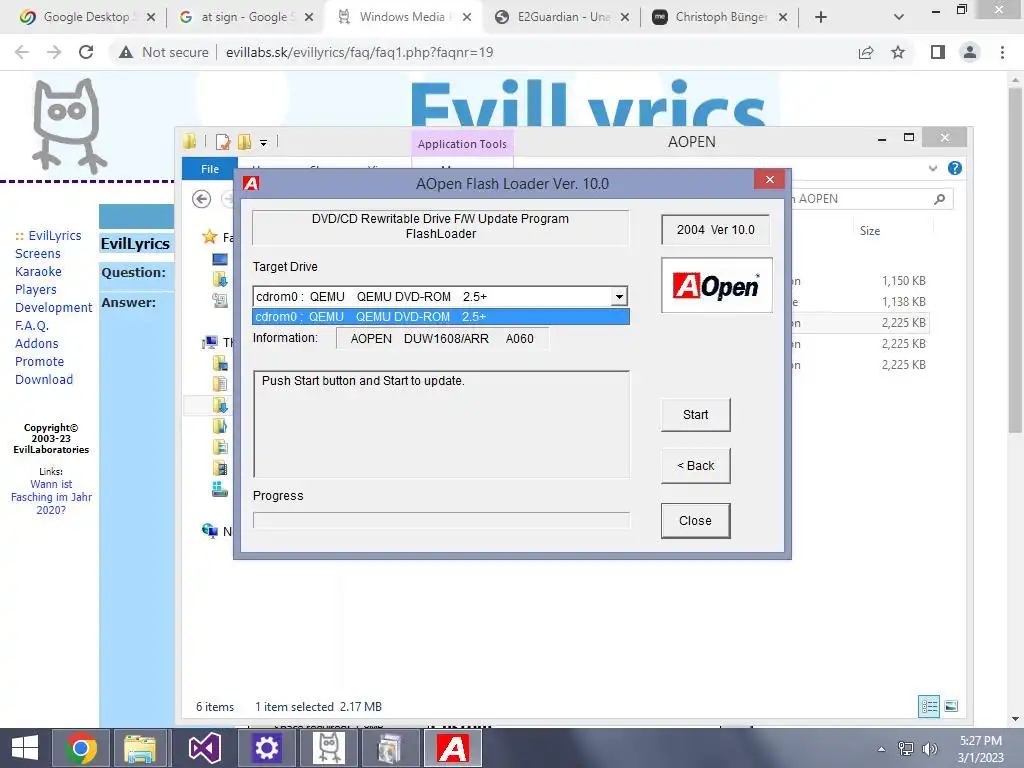1024x768 pixels.
Task: Click the taskbar volume speaker icon
Action: click(929, 749)
